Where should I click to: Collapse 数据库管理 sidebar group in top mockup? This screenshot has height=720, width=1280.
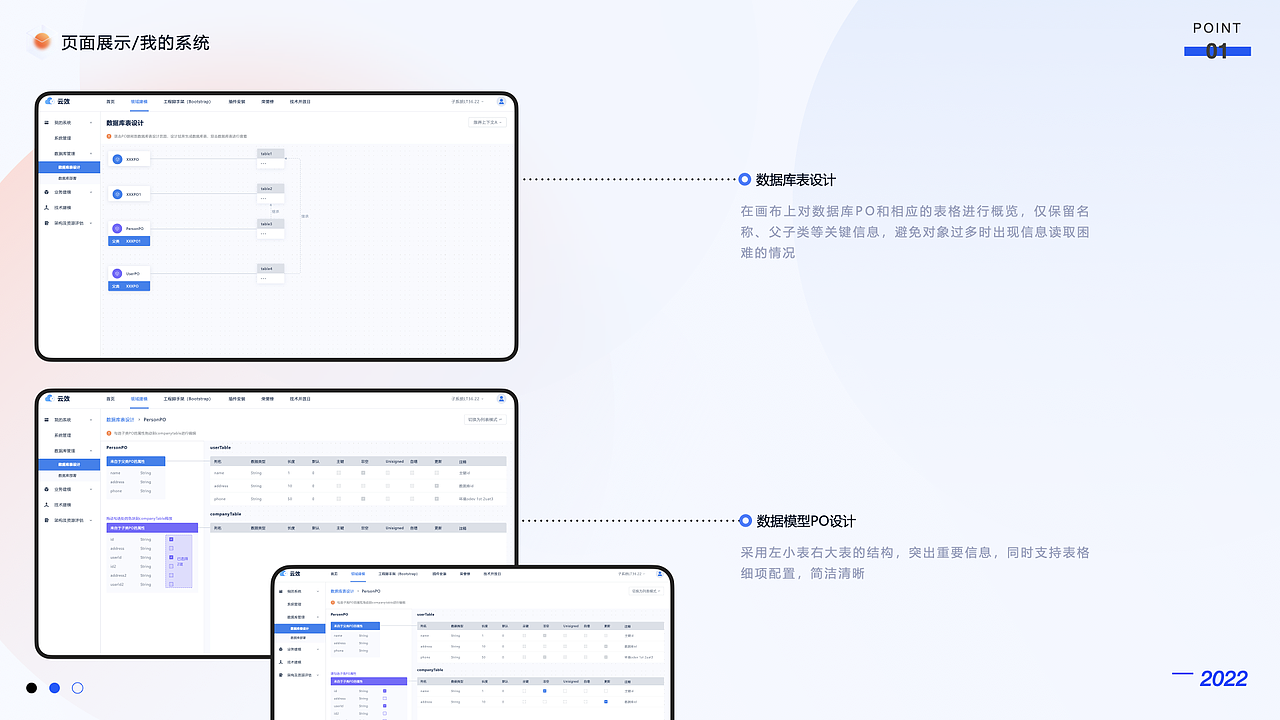pos(92,154)
